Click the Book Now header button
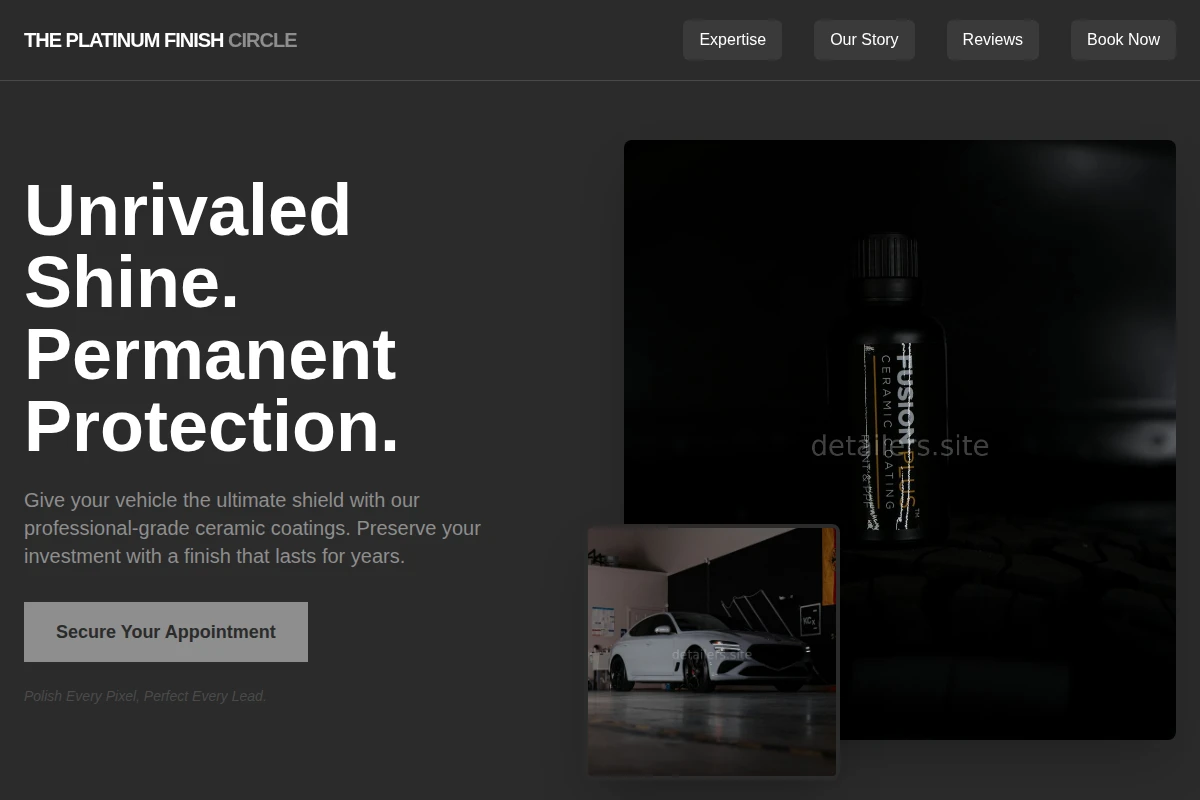1200x800 pixels. 1123,40
